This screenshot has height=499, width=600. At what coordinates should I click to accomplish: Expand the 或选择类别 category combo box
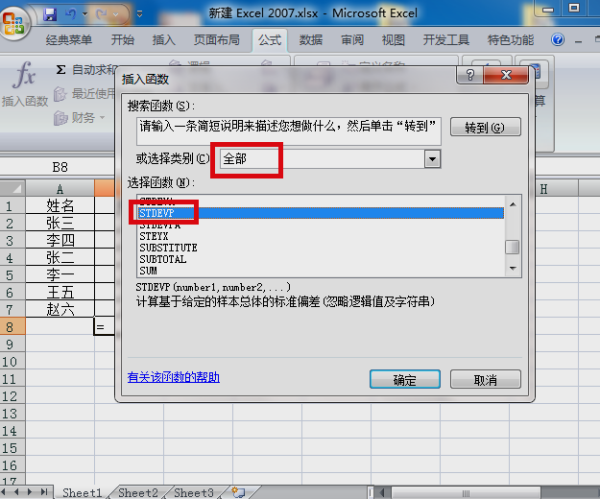(x=432, y=159)
